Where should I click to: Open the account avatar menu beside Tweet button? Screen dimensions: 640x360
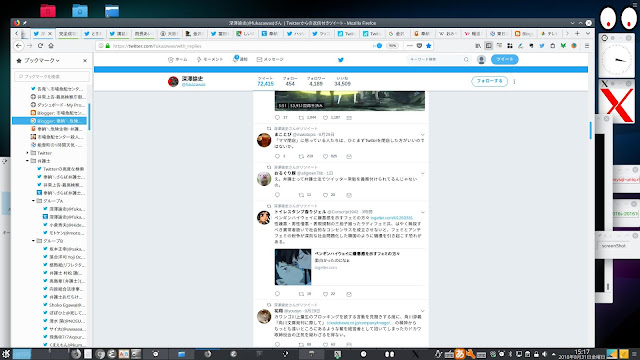481,60
